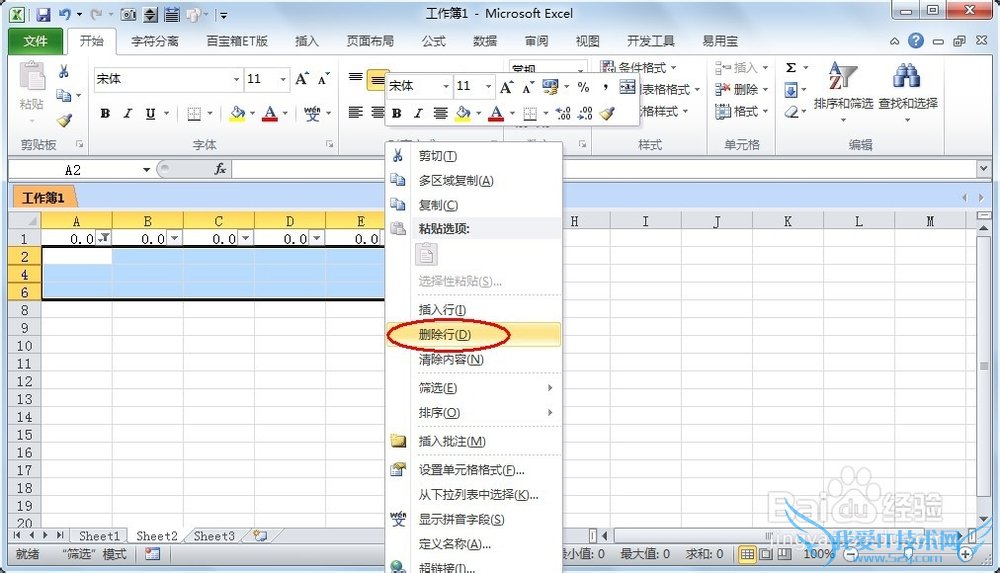Open filter dropdown in column B header cell
The image size is (1000, 573).
tap(174, 239)
